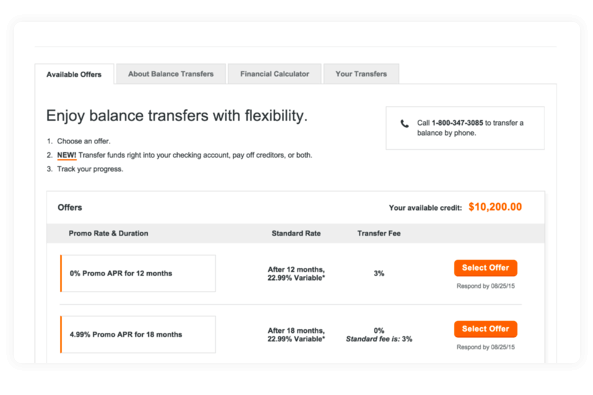Click the 'Choose an offer.' step
593x395 pixels.
click(84, 141)
